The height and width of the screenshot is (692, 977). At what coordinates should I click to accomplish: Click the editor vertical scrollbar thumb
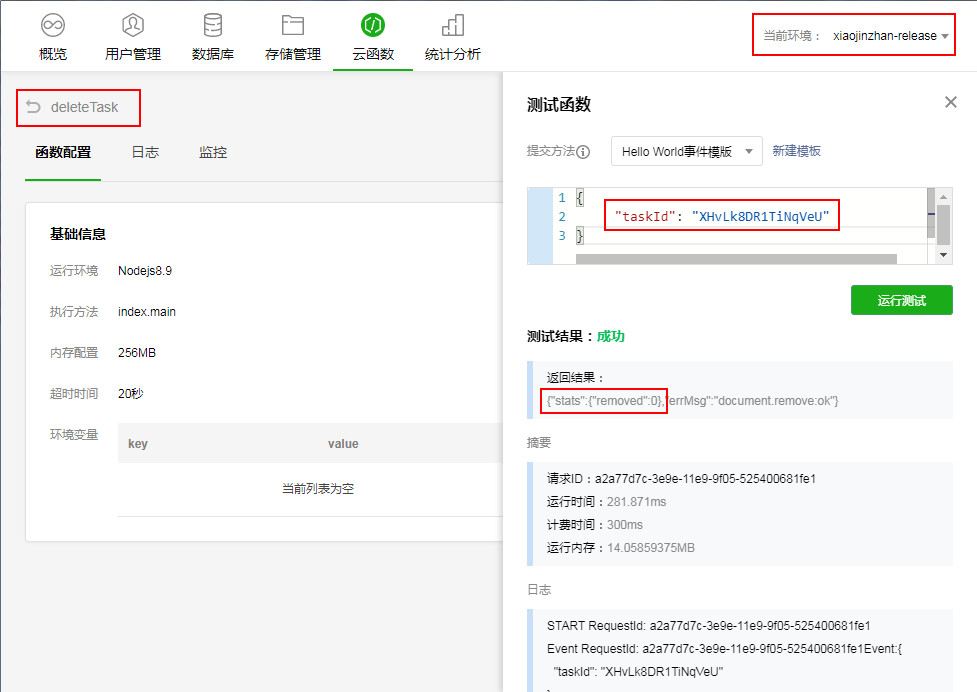pos(943,225)
